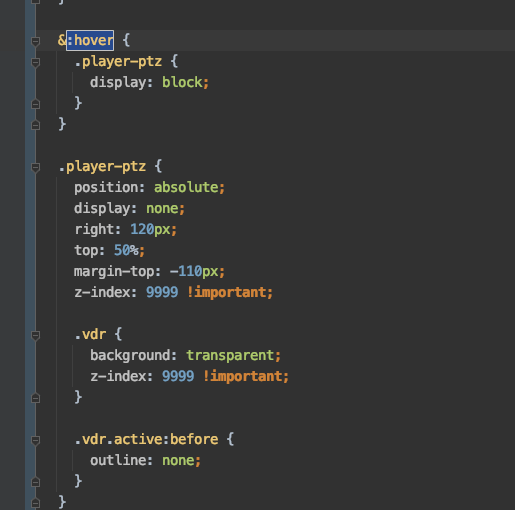Image resolution: width=515 pixels, height=510 pixels.
Task: Click the .vdr selector
Action: [90, 334]
